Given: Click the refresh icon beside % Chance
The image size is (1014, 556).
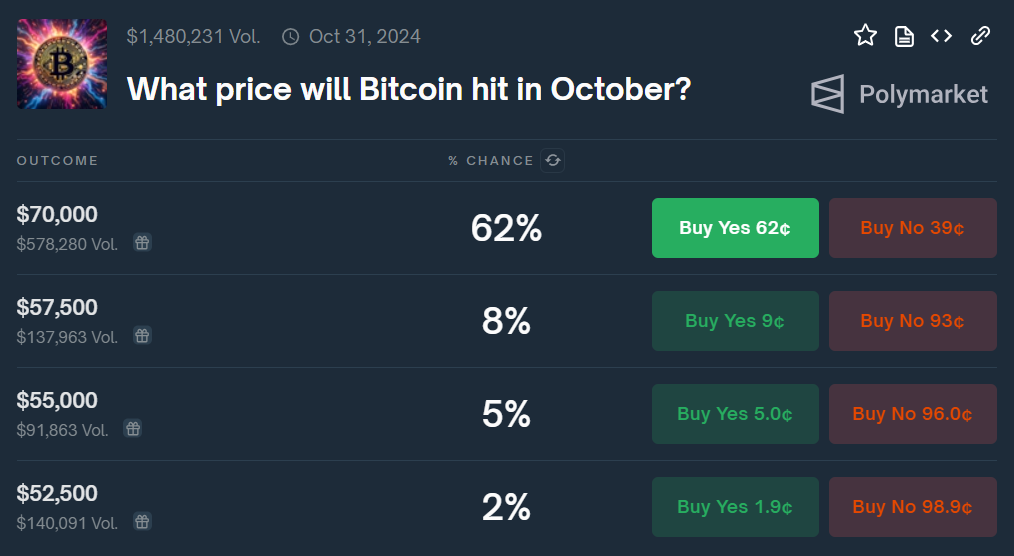Looking at the screenshot, I should coord(553,160).
